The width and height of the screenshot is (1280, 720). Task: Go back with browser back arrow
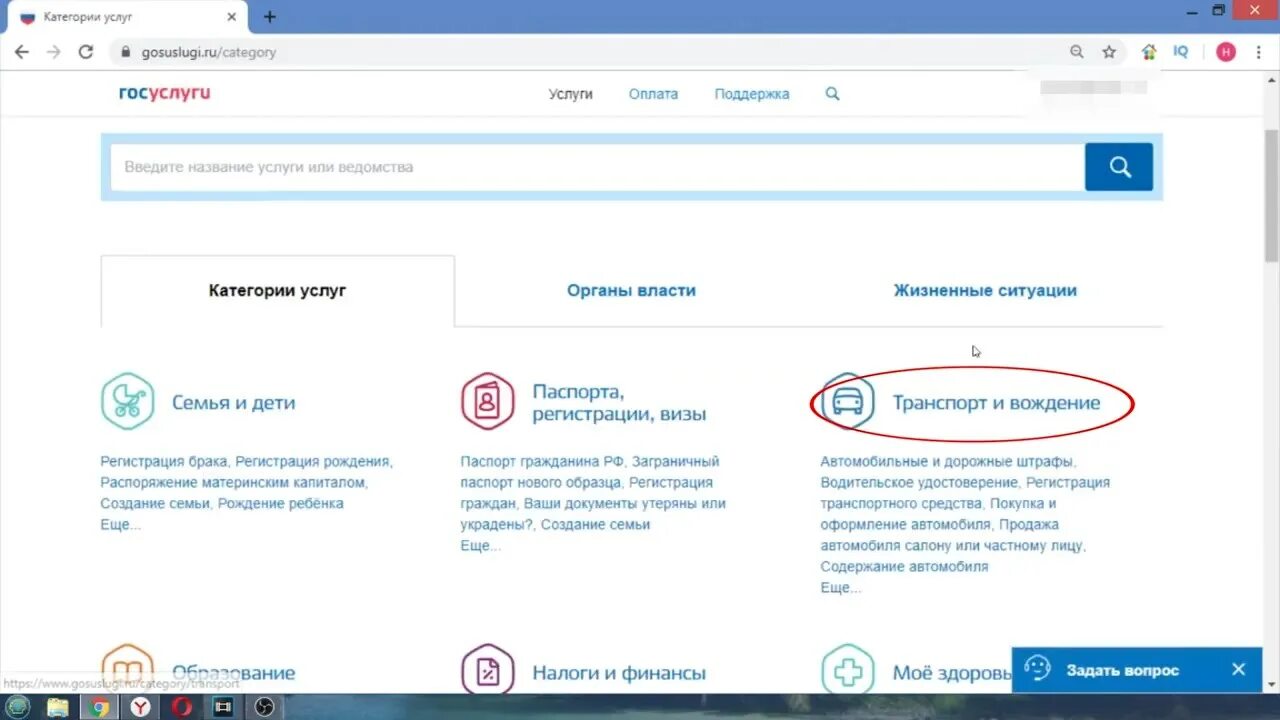[x=22, y=52]
